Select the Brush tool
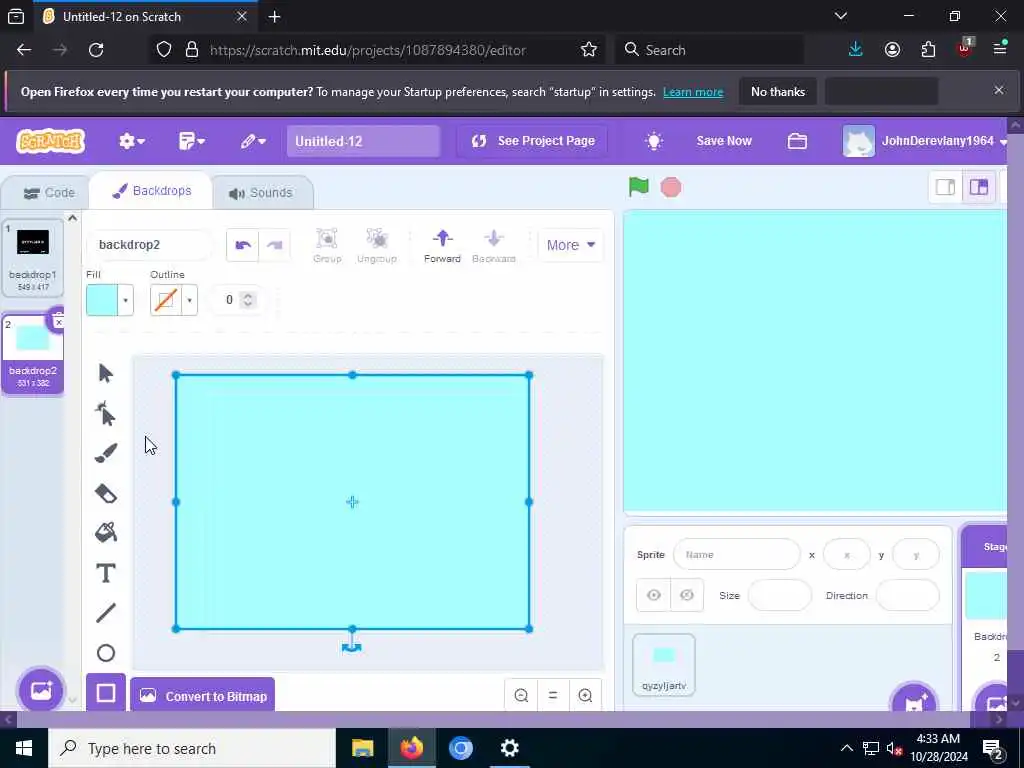Image resolution: width=1024 pixels, height=768 pixels. coord(106,453)
